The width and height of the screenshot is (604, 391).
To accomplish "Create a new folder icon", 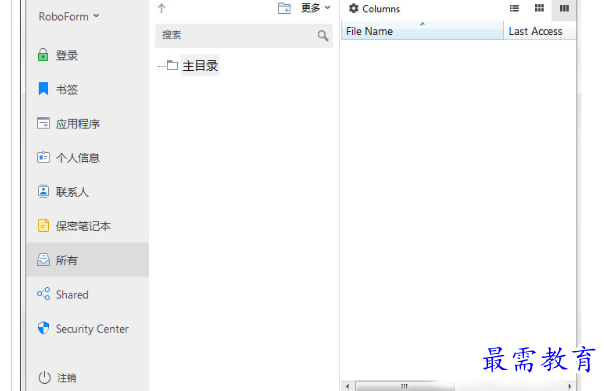I will (284, 8).
